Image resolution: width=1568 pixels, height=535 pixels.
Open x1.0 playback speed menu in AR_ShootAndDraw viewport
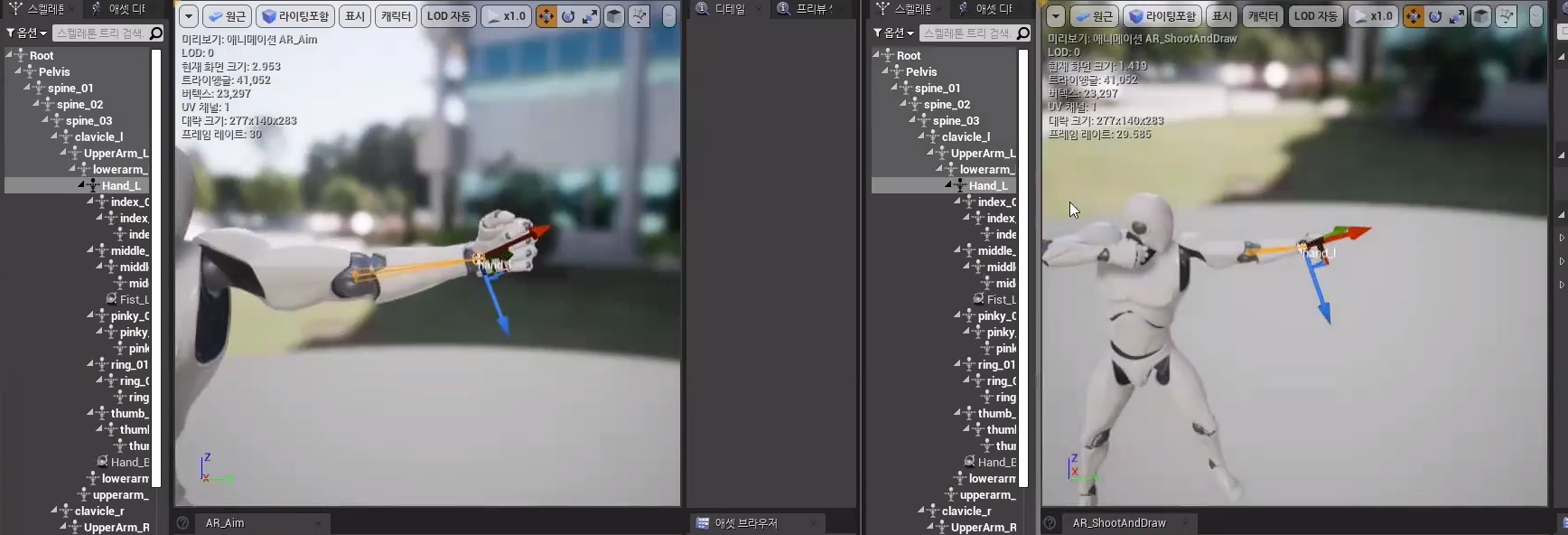(1373, 16)
